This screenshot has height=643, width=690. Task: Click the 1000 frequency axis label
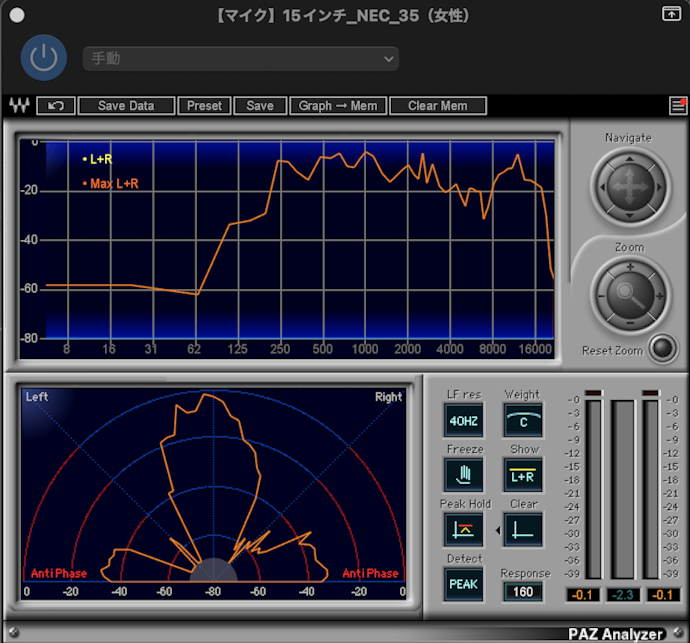[365, 349]
